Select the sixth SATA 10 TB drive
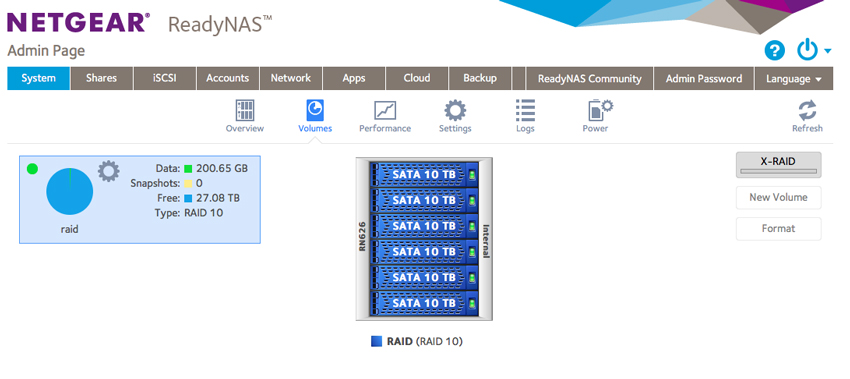Image resolution: width=850 pixels, height=379 pixels. tap(424, 303)
